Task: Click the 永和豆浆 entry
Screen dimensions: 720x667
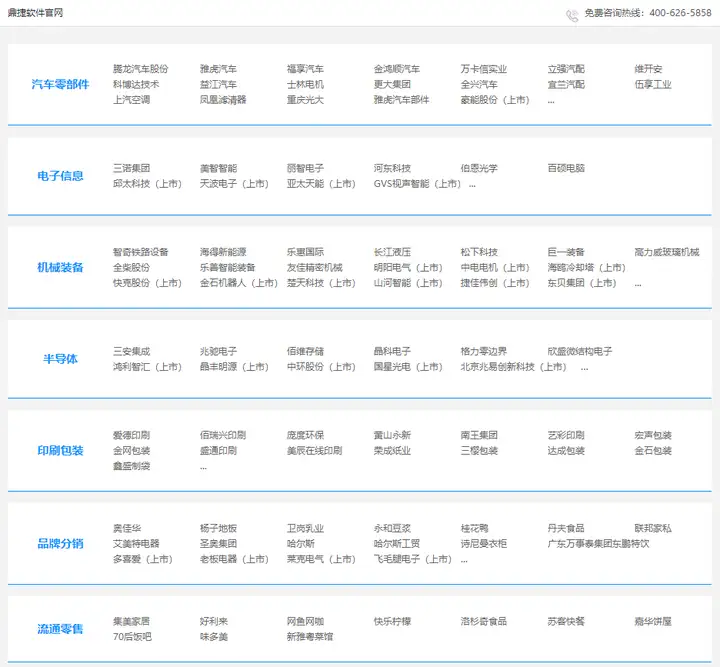Action: click(392, 528)
